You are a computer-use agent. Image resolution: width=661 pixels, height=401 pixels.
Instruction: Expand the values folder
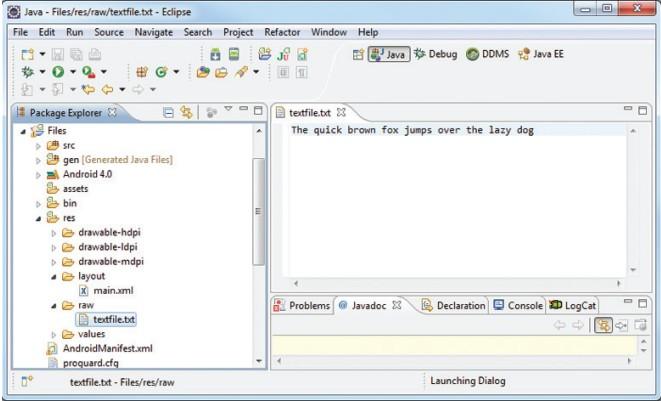click(x=54, y=335)
